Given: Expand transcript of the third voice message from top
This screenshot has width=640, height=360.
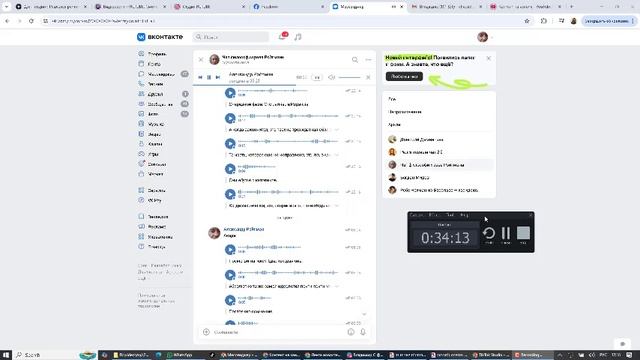Looking at the screenshot, I should point(337,155).
